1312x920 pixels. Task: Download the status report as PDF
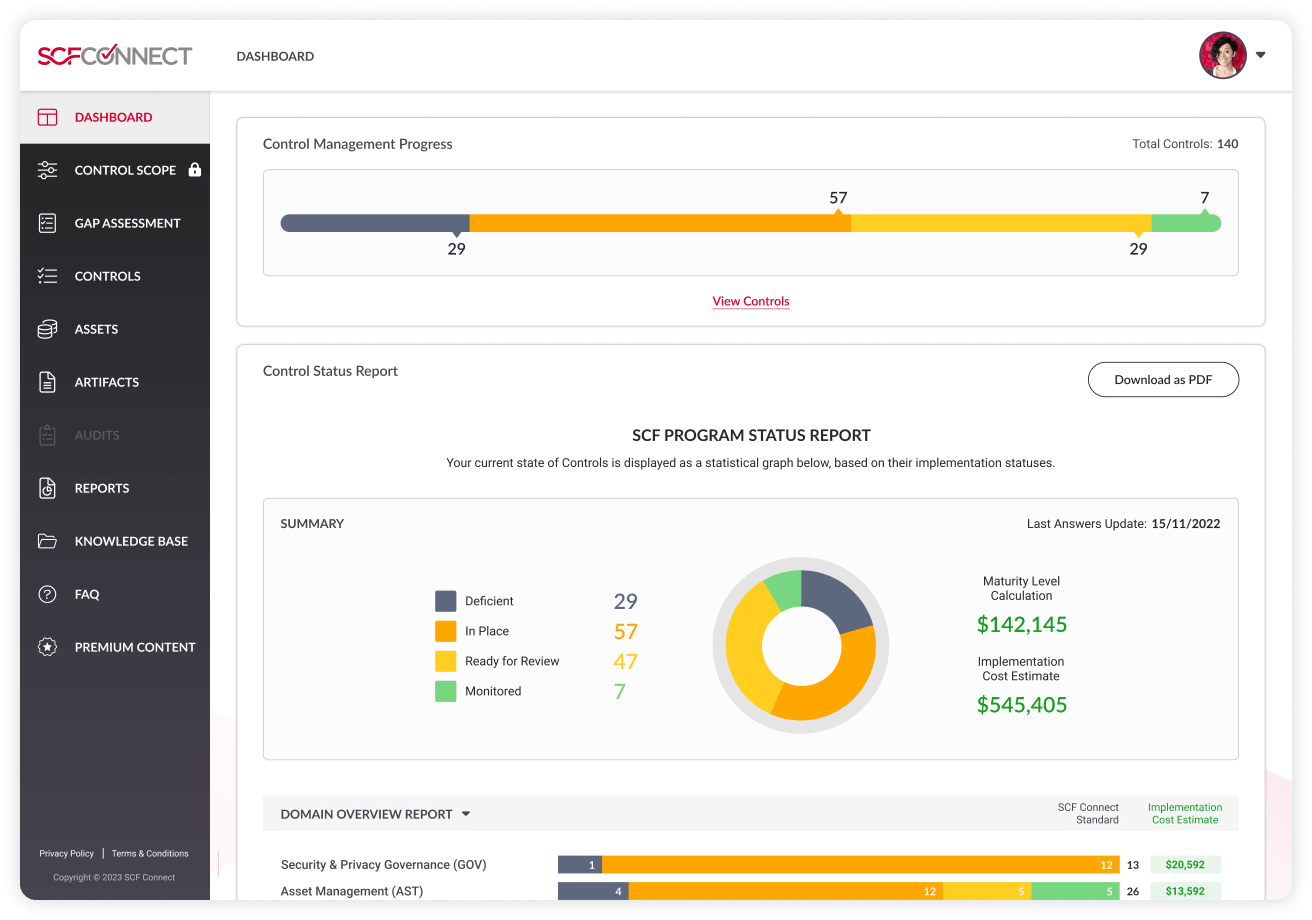pos(1163,379)
